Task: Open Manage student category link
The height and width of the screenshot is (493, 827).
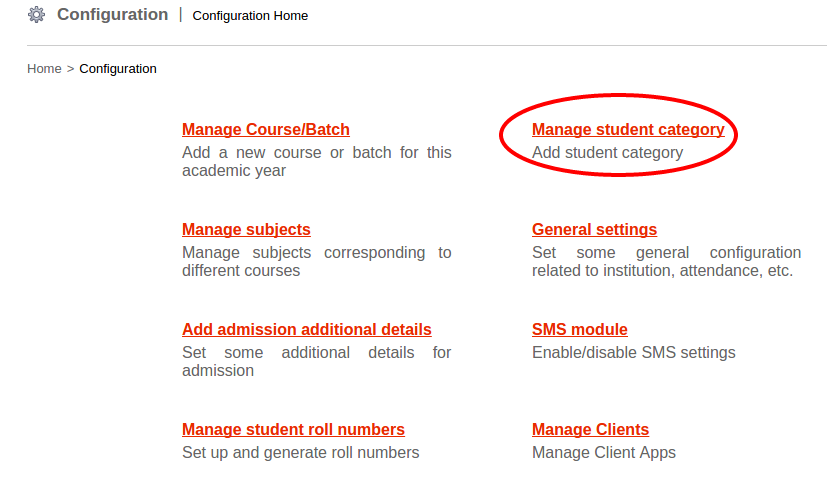Action: [628, 130]
